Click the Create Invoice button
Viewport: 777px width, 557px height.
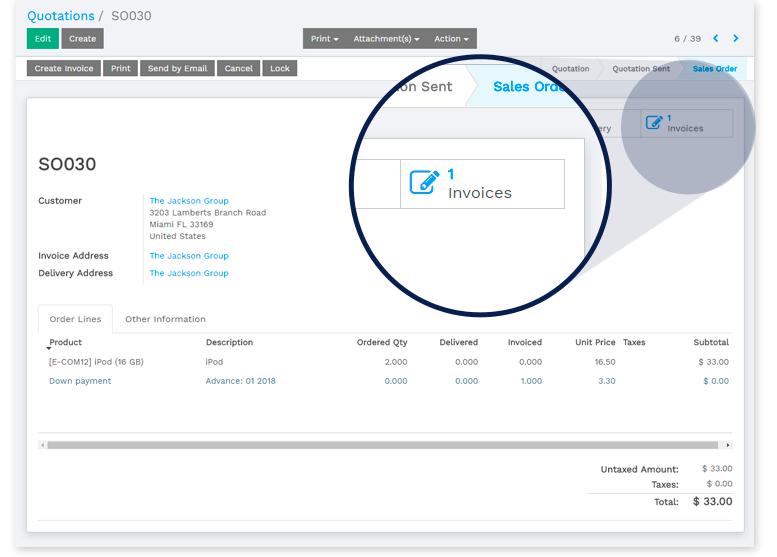click(x=64, y=68)
